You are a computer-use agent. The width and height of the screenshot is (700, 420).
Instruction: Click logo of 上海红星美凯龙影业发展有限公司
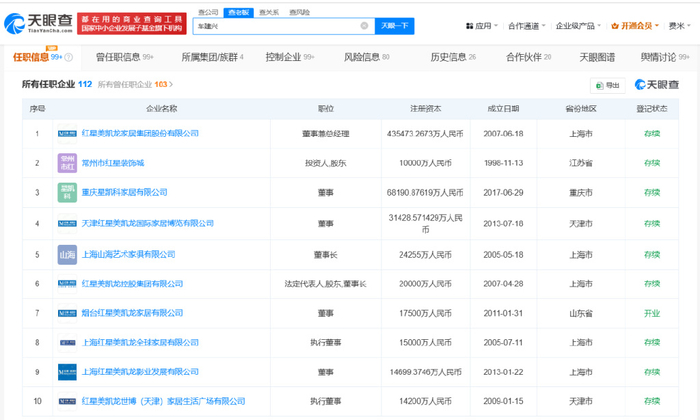pos(67,371)
